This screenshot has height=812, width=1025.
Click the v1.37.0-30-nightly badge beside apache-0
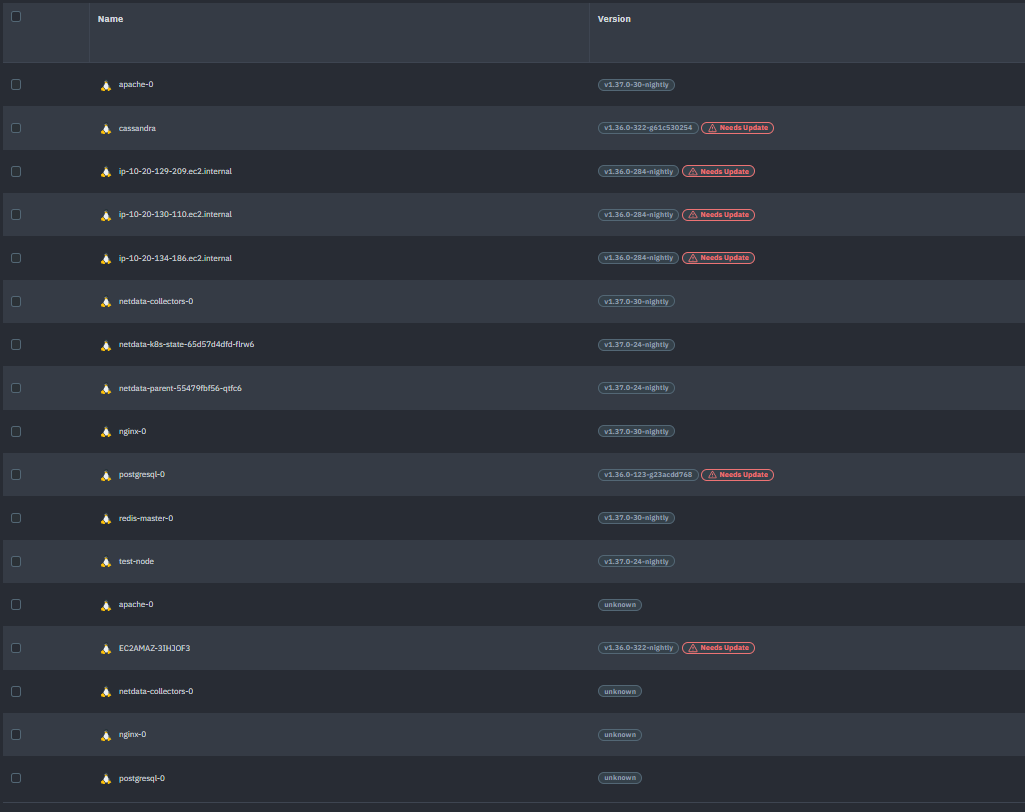point(637,85)
